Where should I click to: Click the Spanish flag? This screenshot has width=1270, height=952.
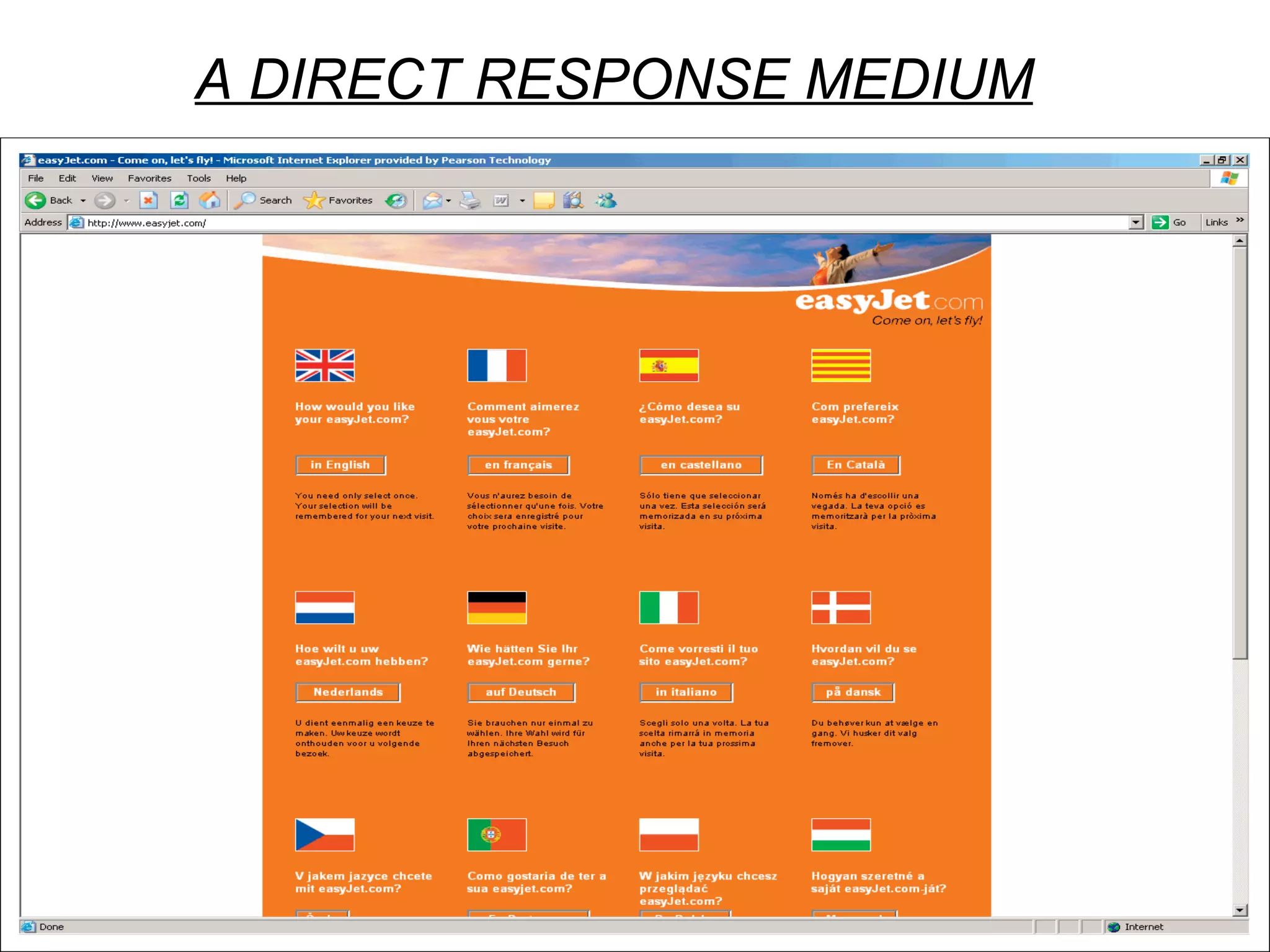[669, 365]
